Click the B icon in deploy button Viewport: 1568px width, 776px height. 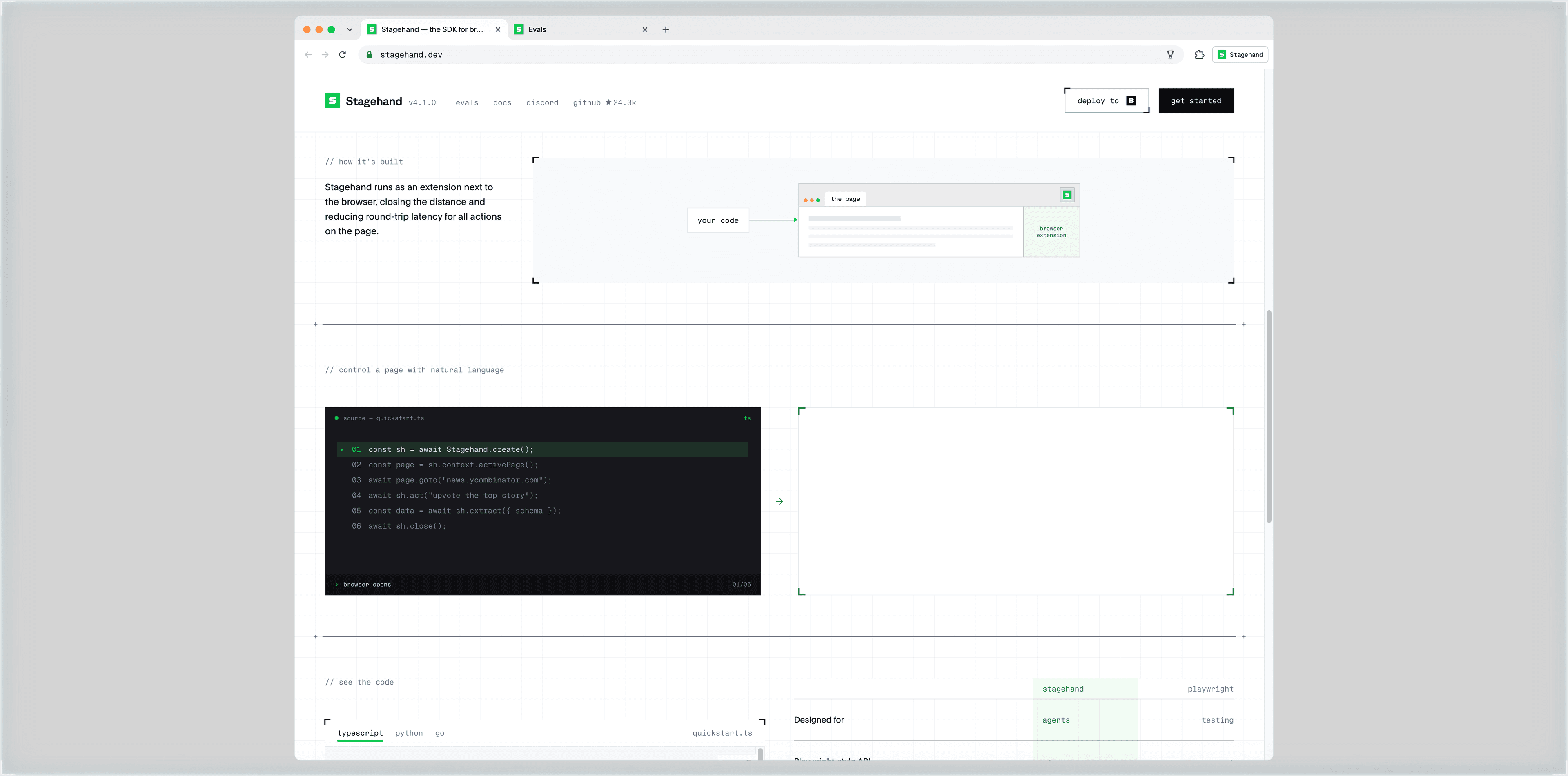click(x=1131, y=100)
